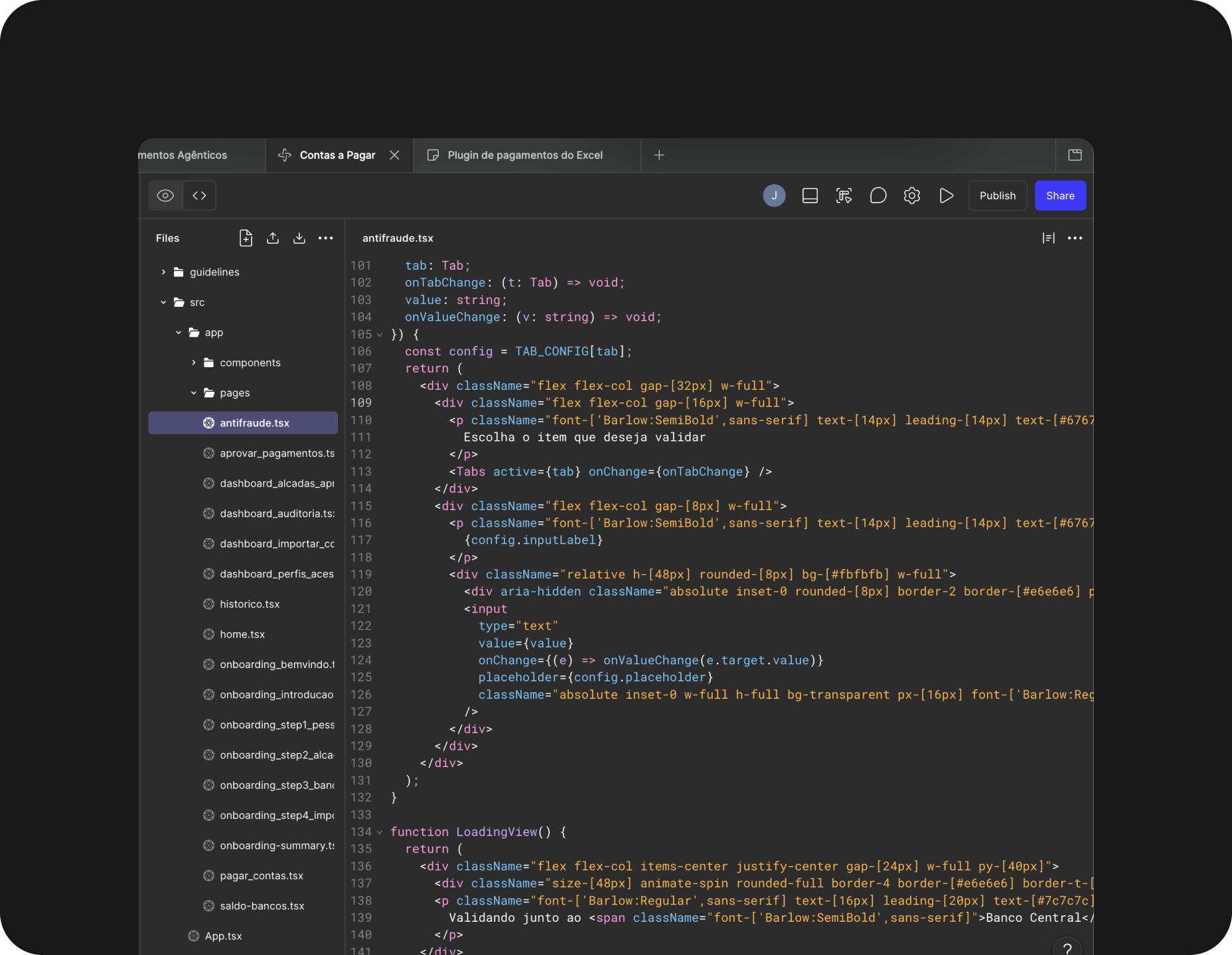
Task: Collapse the src folder
Action: (x=163, y=302)
